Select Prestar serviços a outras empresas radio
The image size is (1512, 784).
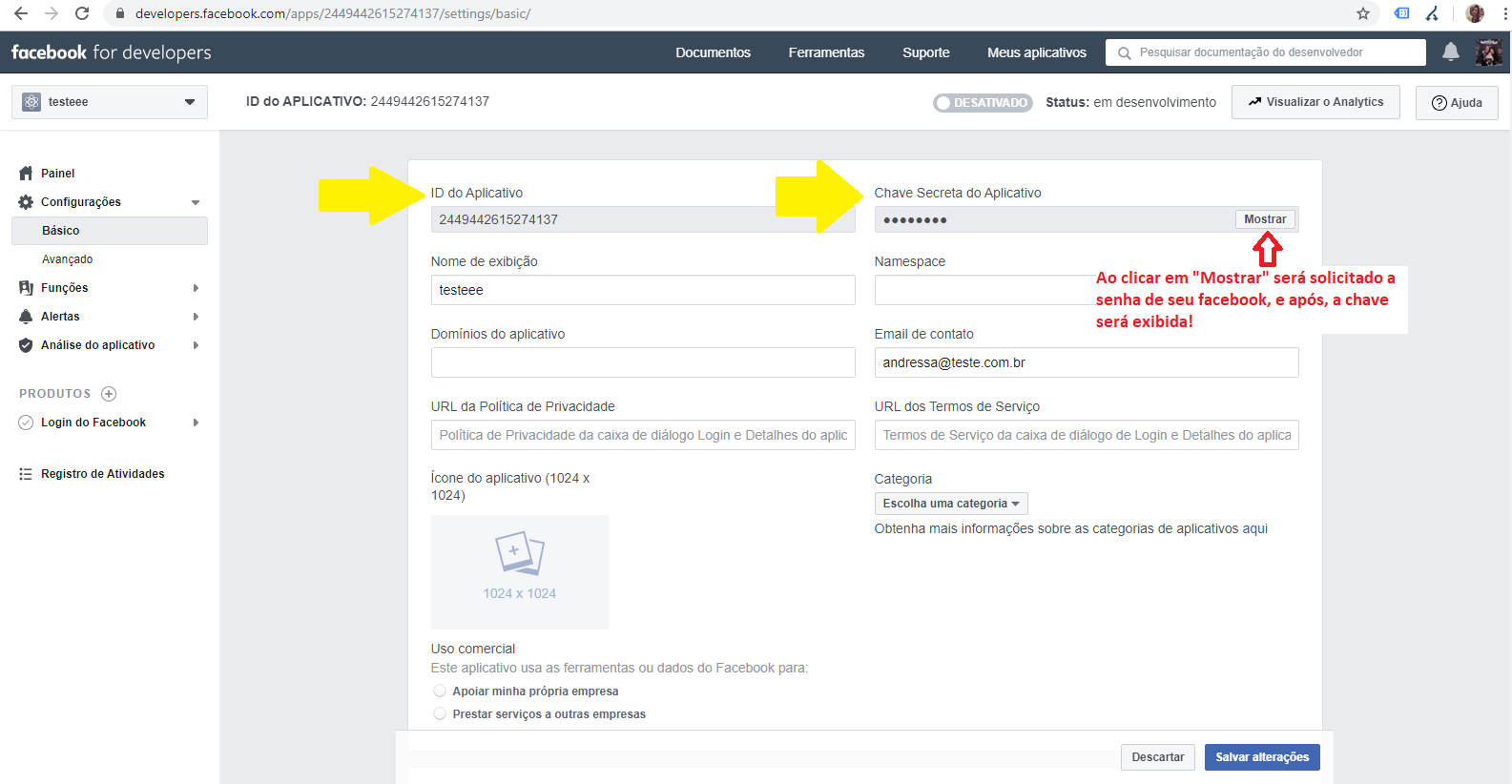pos(440,713)
